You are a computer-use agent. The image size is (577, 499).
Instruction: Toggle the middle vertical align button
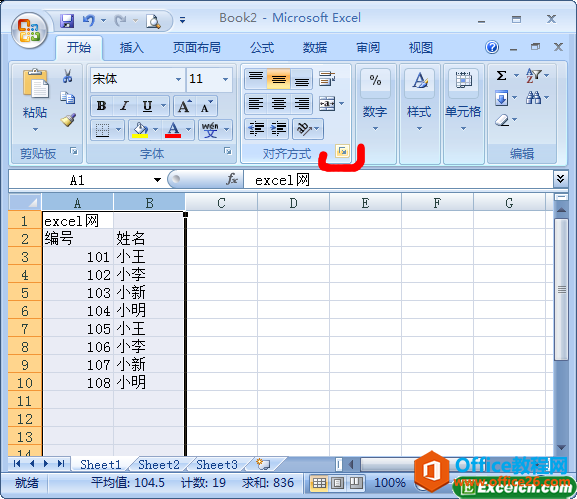click(x=279, y=79)
